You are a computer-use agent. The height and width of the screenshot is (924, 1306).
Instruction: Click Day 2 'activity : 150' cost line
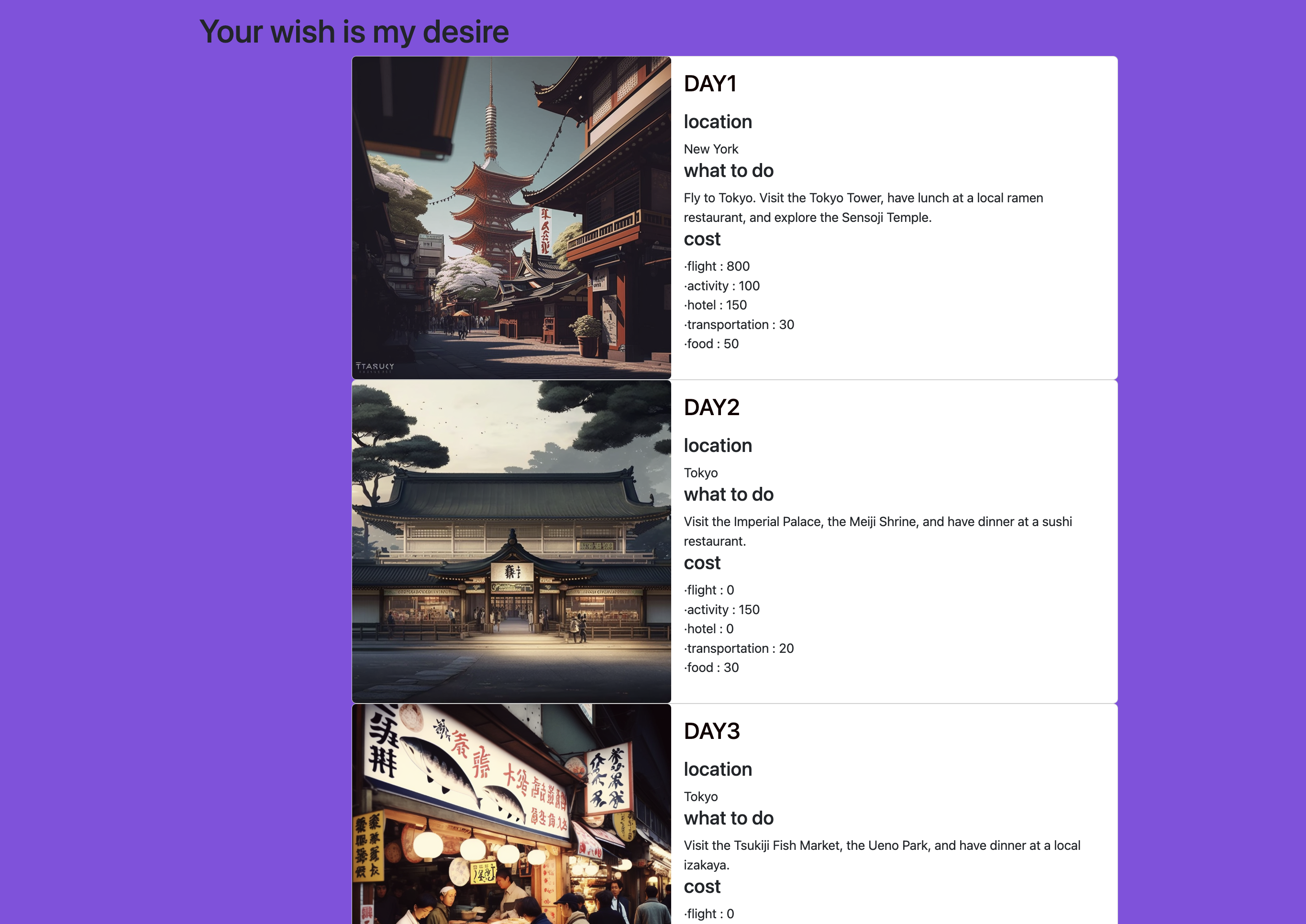722,609
